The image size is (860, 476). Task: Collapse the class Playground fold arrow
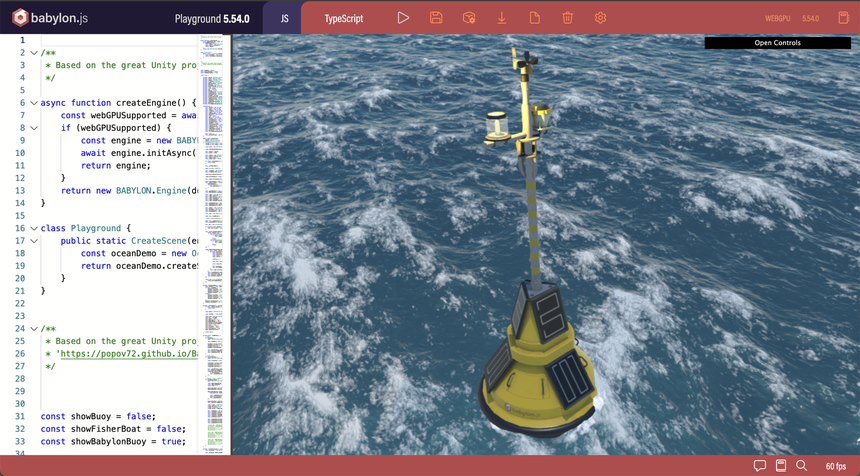click(33, 228)
